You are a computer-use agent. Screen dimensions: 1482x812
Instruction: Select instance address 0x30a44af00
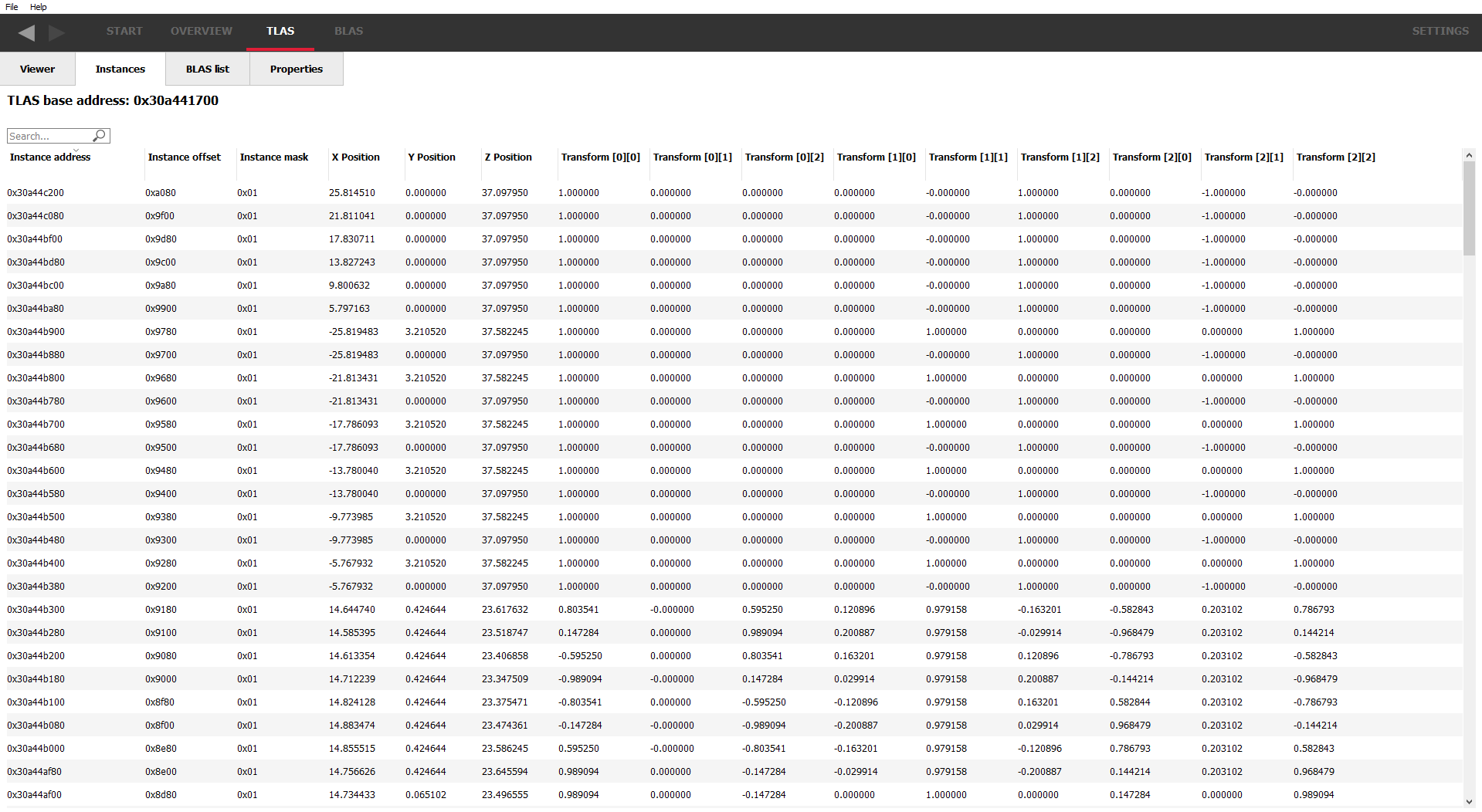pos(34,795)
